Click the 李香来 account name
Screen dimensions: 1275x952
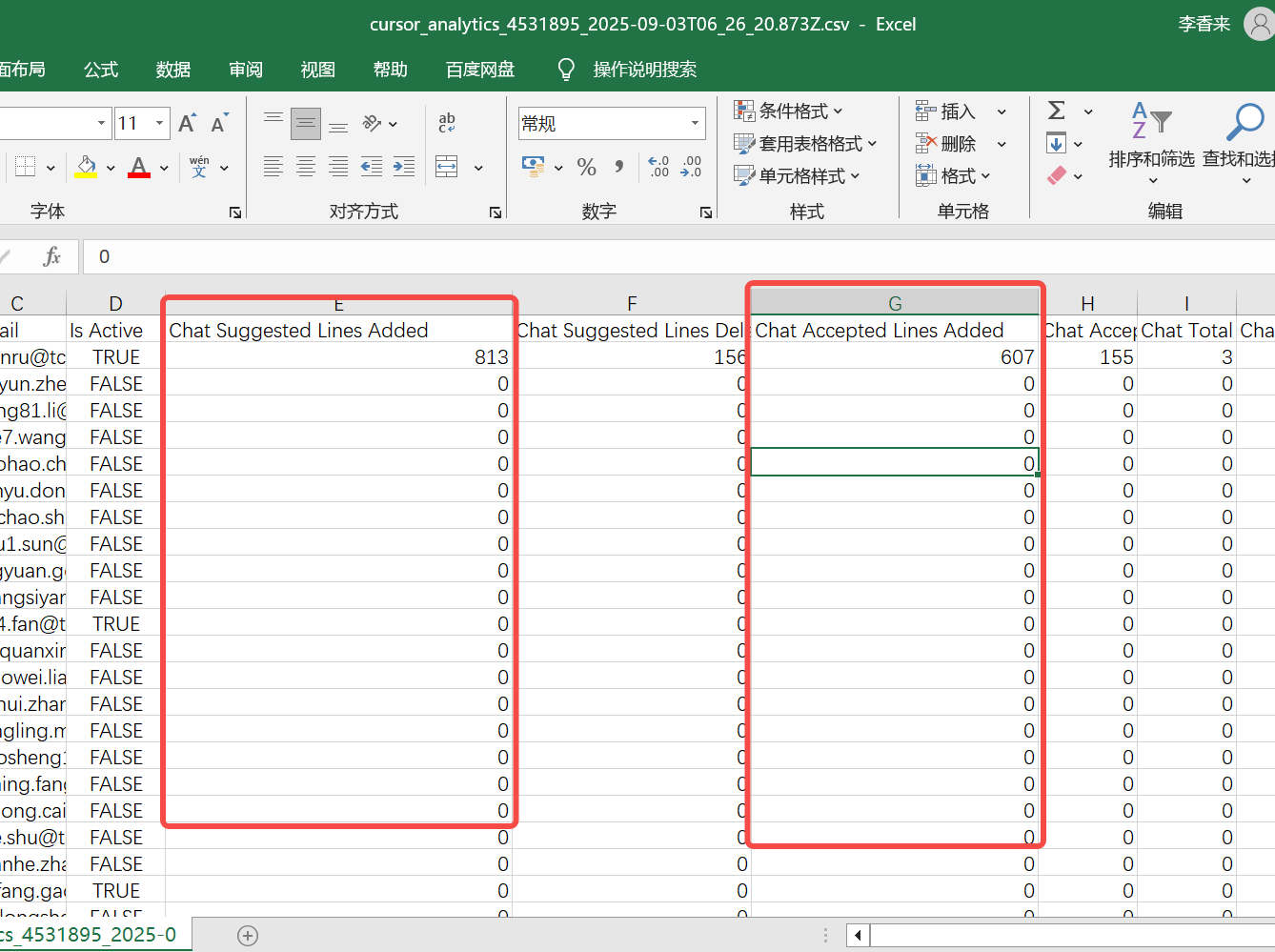pos(1204,24)
